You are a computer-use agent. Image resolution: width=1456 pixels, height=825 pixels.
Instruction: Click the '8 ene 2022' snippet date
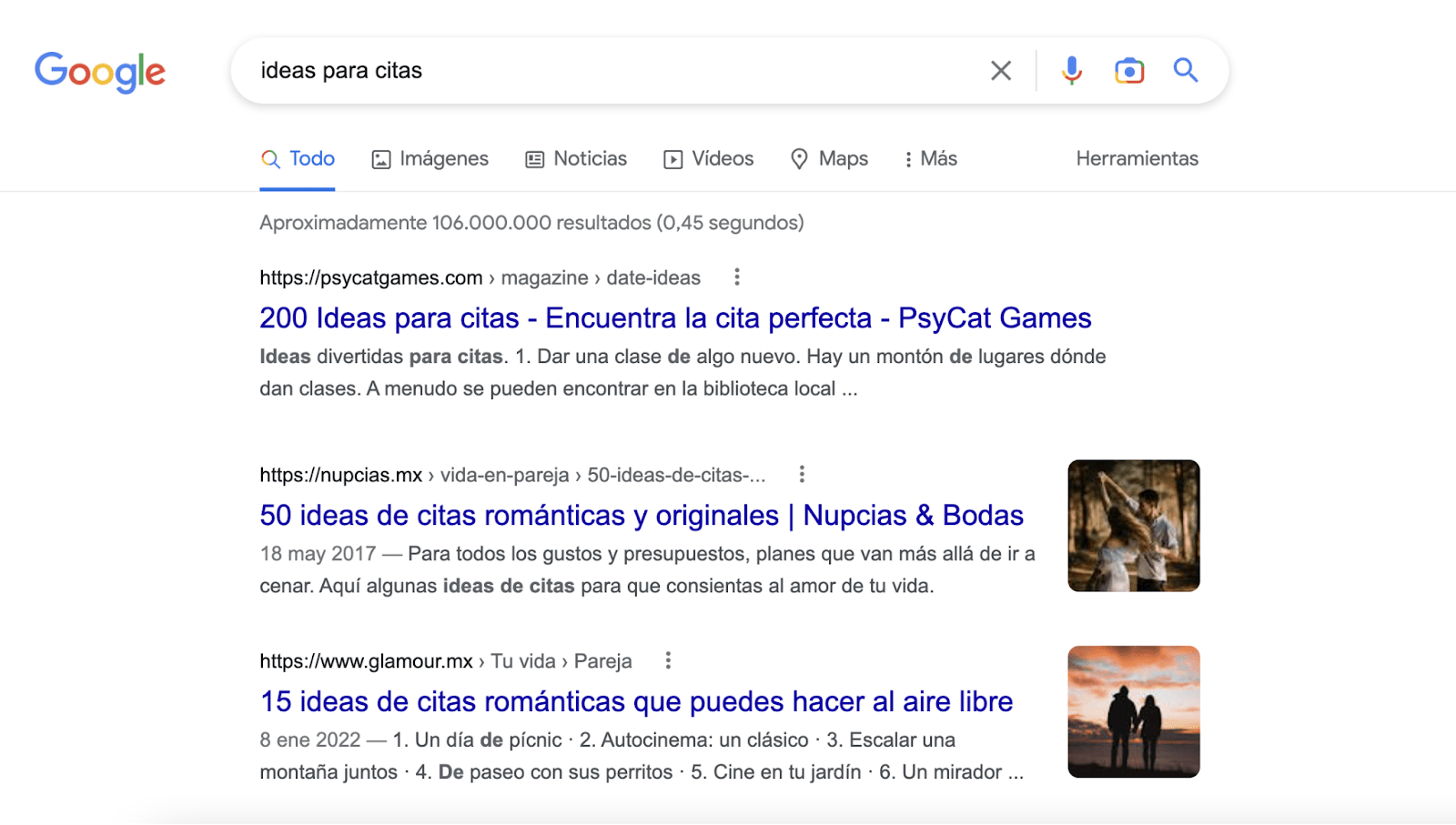tap(310, 740)
